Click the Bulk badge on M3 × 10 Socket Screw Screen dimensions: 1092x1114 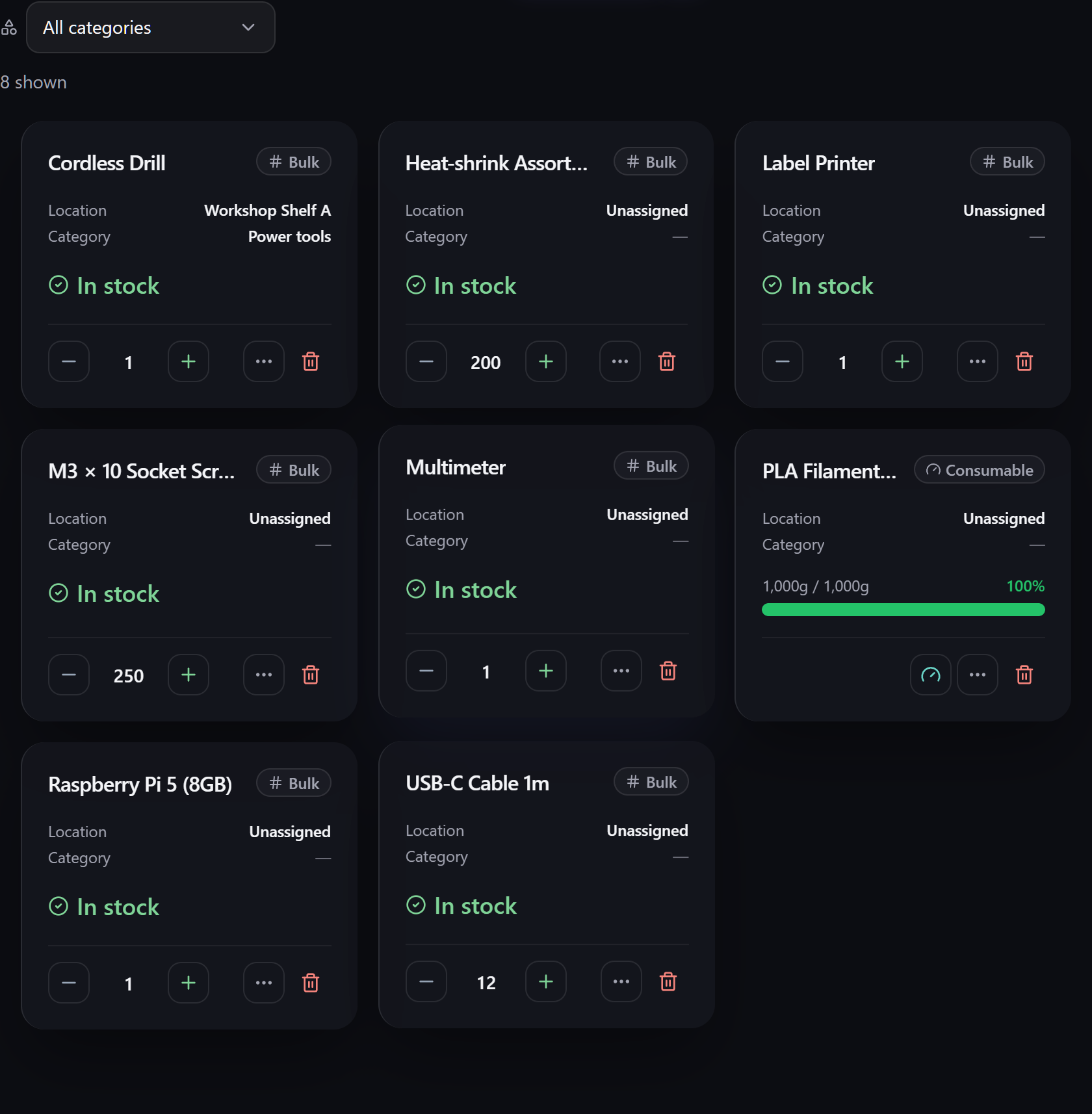pos(294,470)
